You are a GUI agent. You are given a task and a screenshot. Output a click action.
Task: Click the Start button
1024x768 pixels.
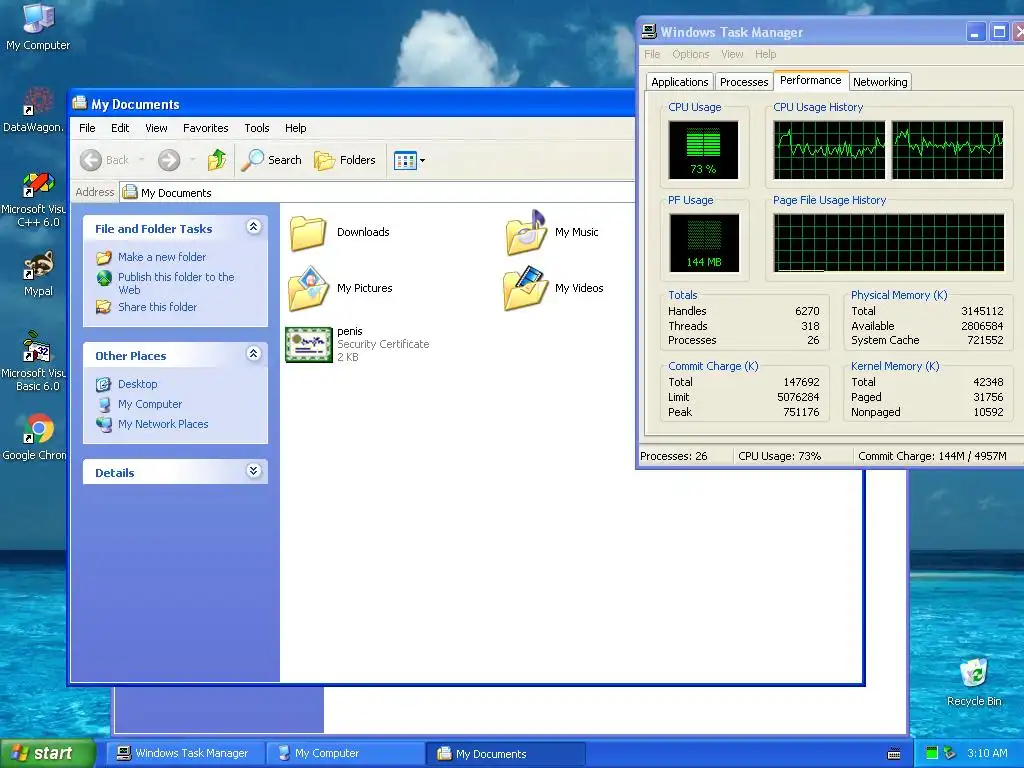tap(47, 753)
